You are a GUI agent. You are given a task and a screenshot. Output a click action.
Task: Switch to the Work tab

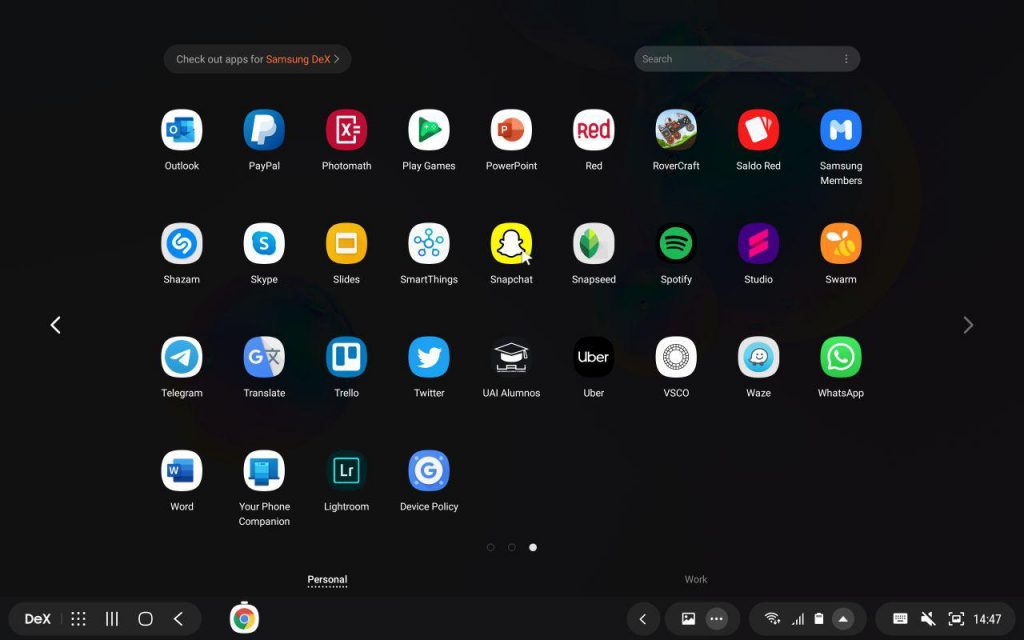[695, 579]
